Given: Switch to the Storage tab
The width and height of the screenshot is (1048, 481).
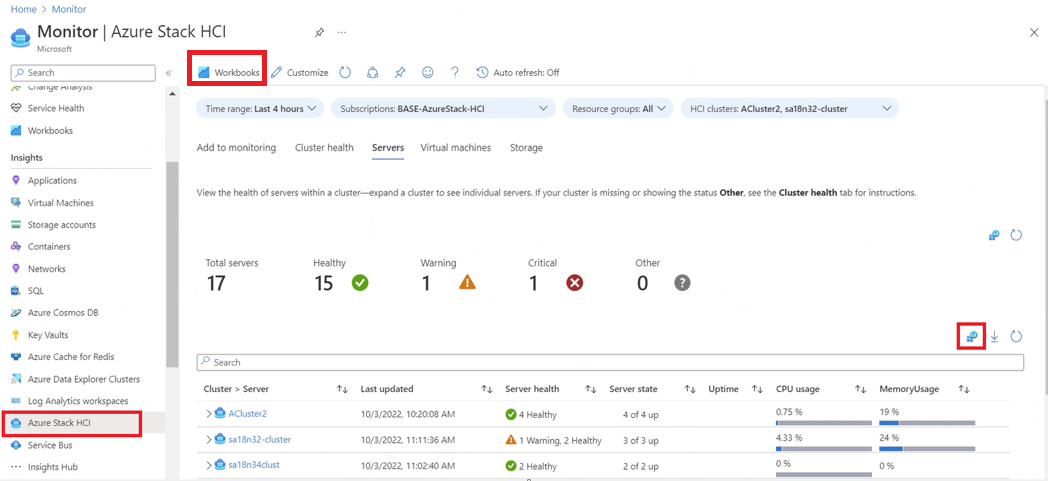Looking at the screenshot, I should (x=526, y=148).
